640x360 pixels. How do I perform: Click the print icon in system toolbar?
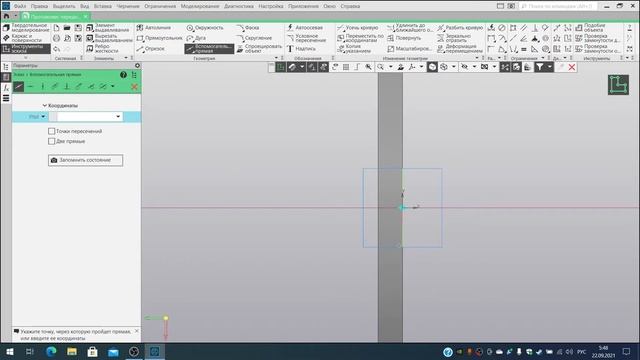click(56, 38)
